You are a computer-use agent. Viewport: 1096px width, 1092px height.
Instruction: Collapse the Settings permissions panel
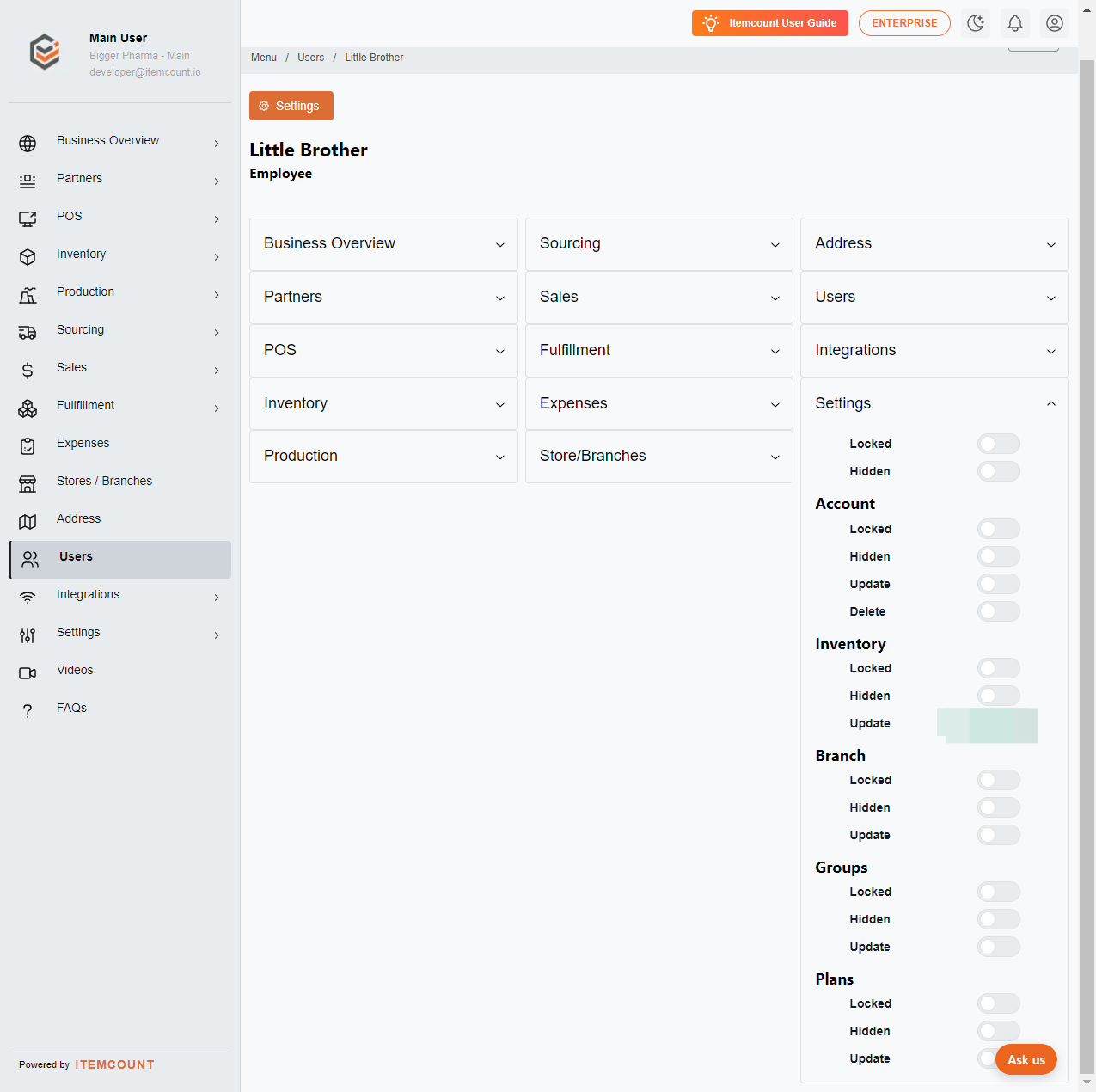934,403
